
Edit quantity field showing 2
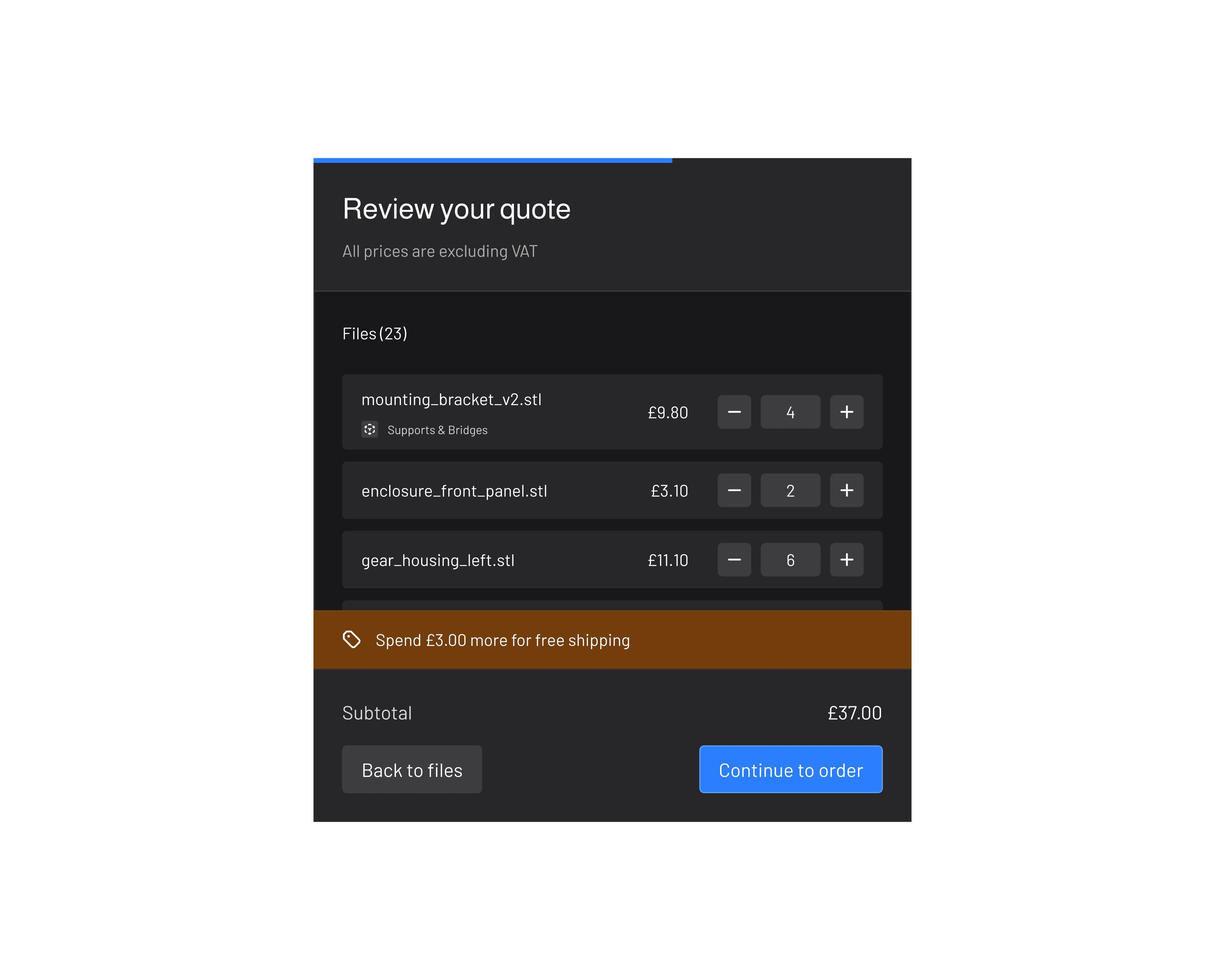[x=790, y=490]
